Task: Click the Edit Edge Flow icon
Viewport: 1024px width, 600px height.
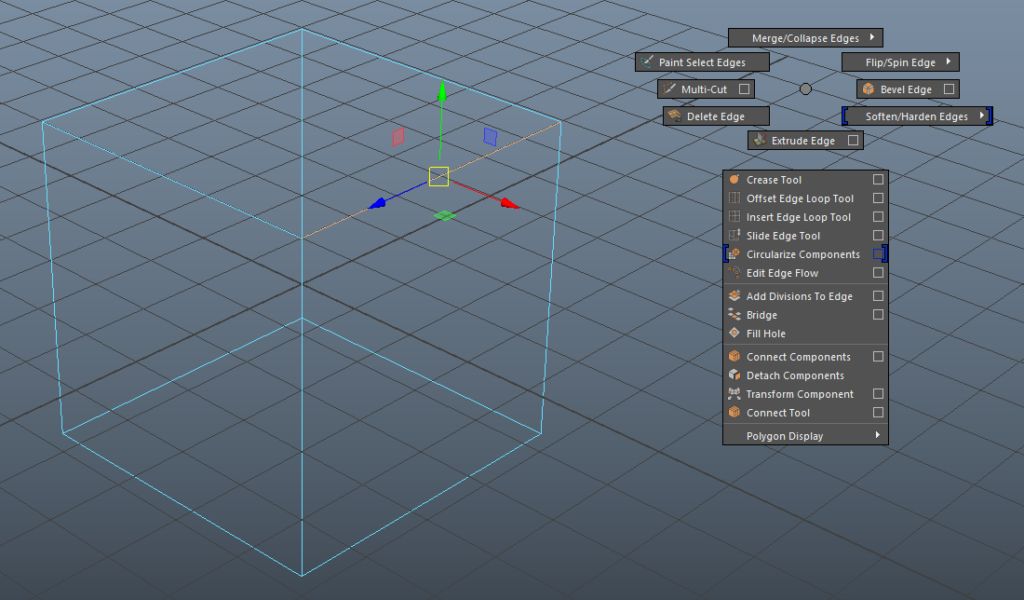Action: tap(734, 273)
